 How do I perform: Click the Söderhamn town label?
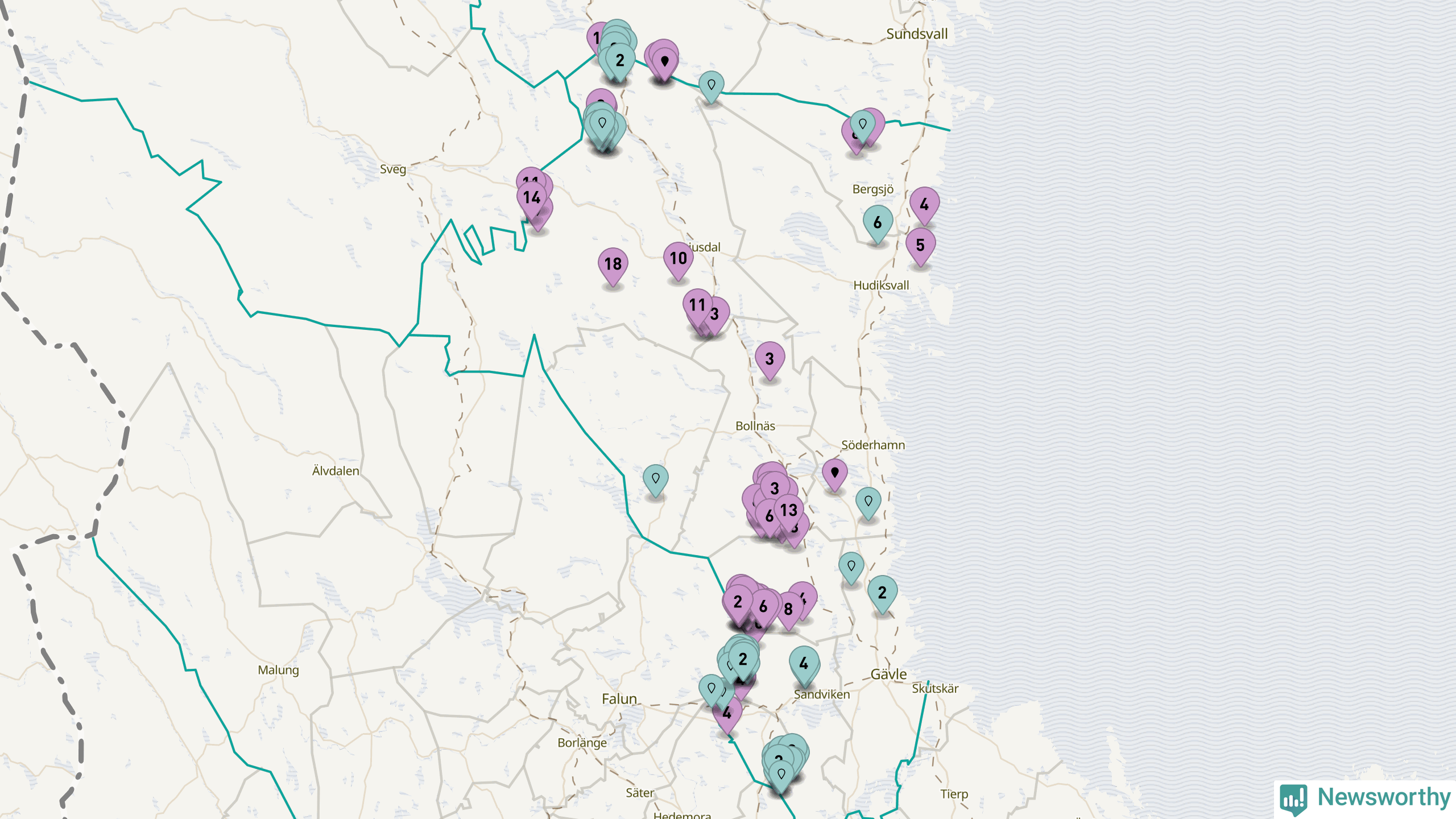(873, 445)
